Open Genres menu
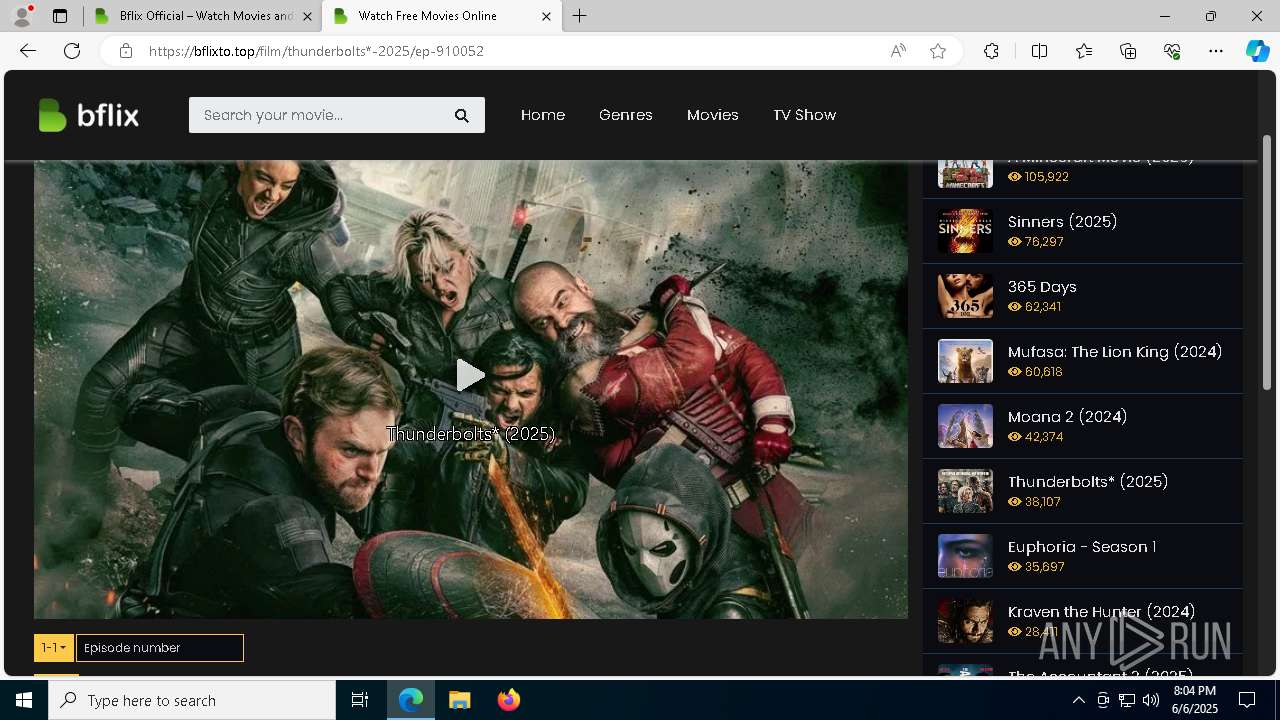Image resolution: width=1280 pixels, height=720 pixels. coord(626,115)
